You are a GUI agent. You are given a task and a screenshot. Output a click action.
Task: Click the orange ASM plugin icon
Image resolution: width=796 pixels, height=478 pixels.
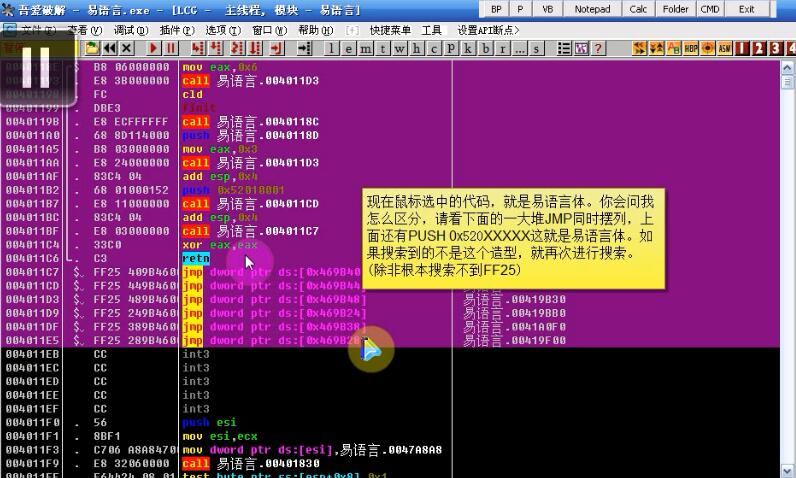[725, 48]
